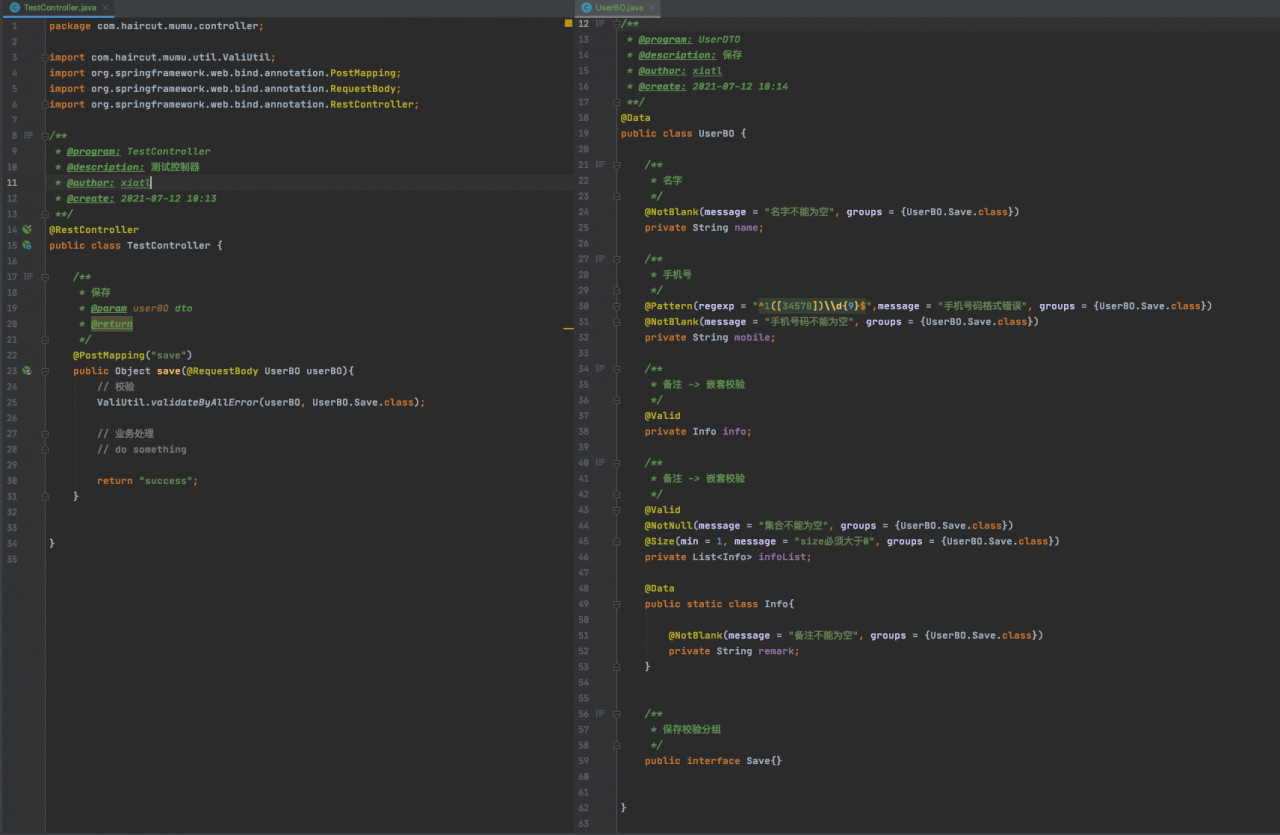The height and width of the screenshot is (835, 1280).
Task: Click the @PostMapping("save") annotation
Action: click(x=133, y=355)
